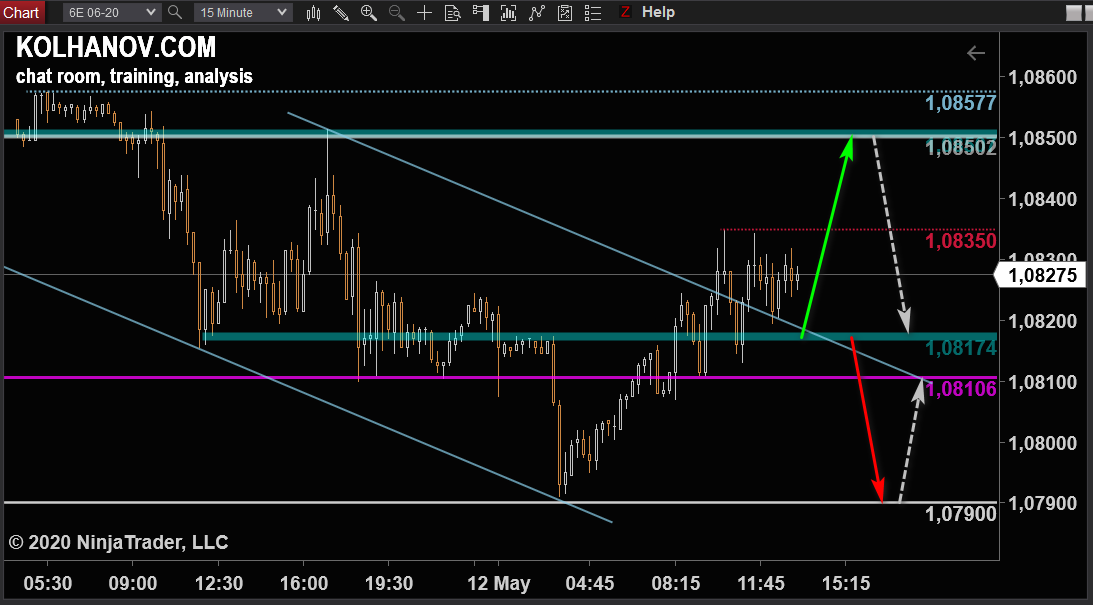Activate the Zoom In magnifier tool
The image size is (1093, 605).
click(369, 13)
